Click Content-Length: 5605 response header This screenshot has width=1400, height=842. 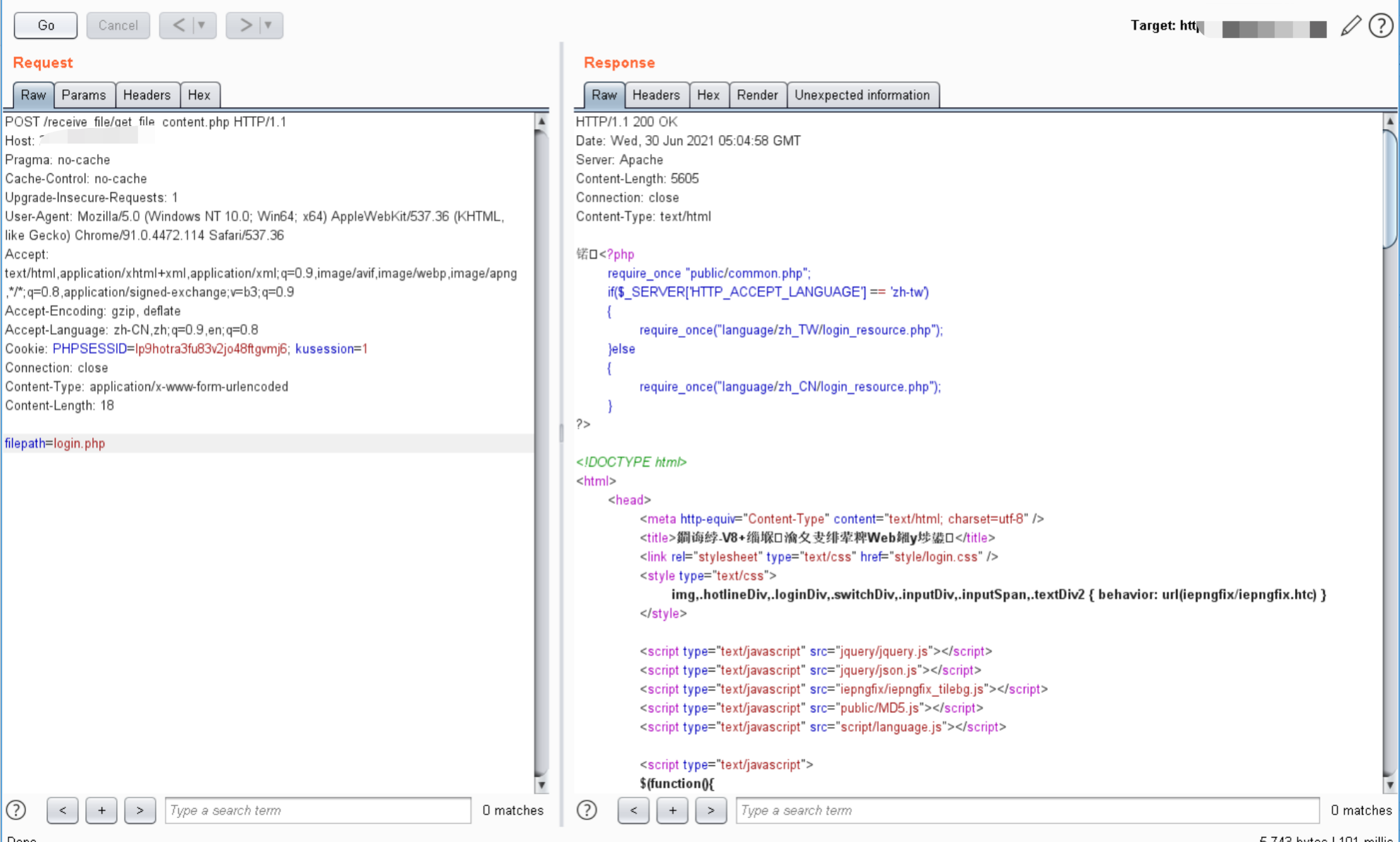tap(637, 179)
